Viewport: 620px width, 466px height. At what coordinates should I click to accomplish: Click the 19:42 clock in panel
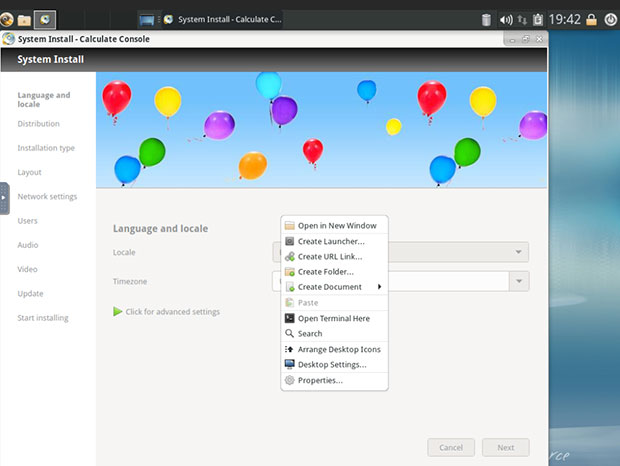(564, 19)
